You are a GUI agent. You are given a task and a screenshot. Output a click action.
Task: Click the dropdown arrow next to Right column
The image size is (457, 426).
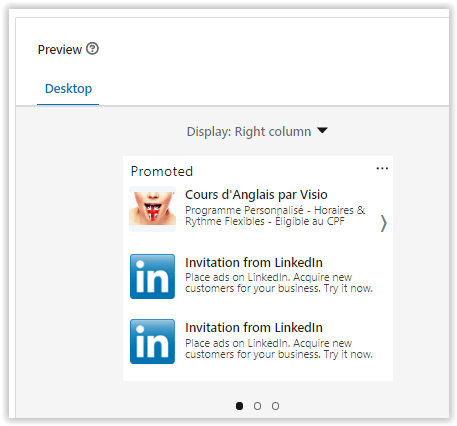point(322,130)
